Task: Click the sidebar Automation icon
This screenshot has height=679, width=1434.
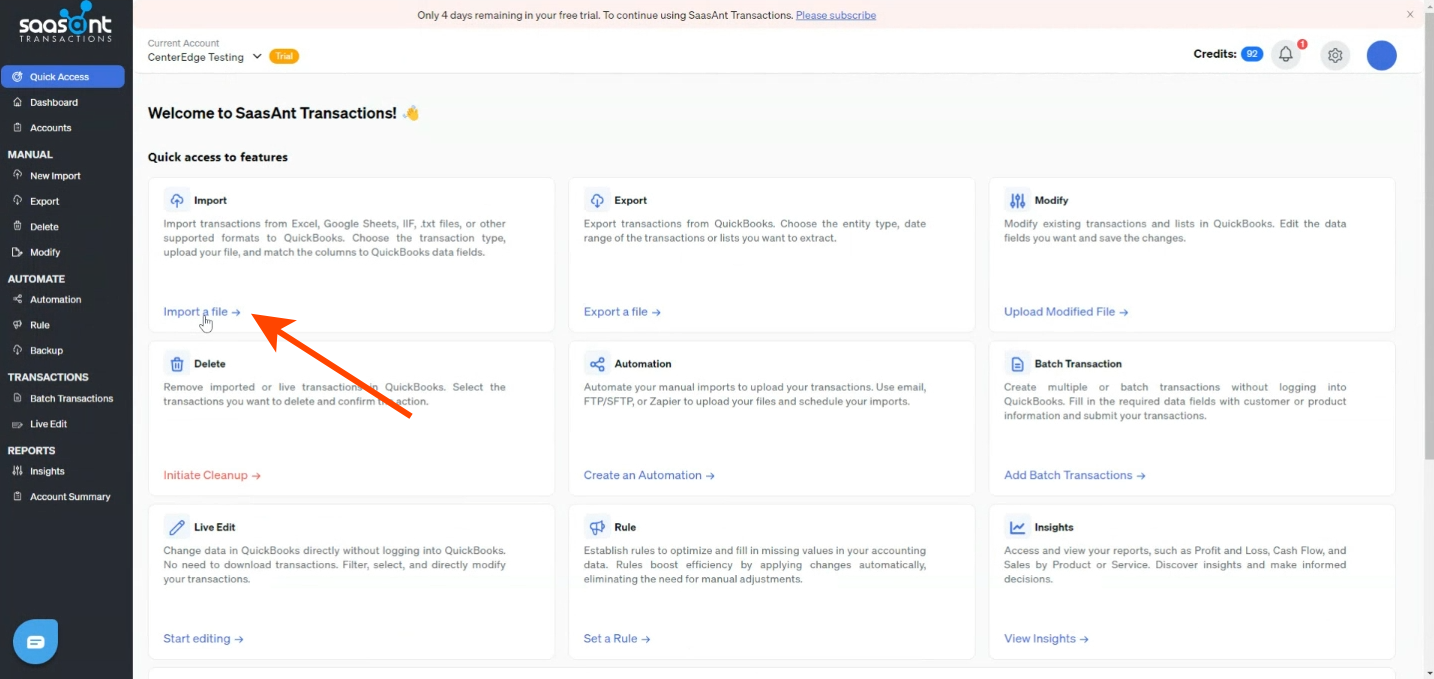Action: 17,299
